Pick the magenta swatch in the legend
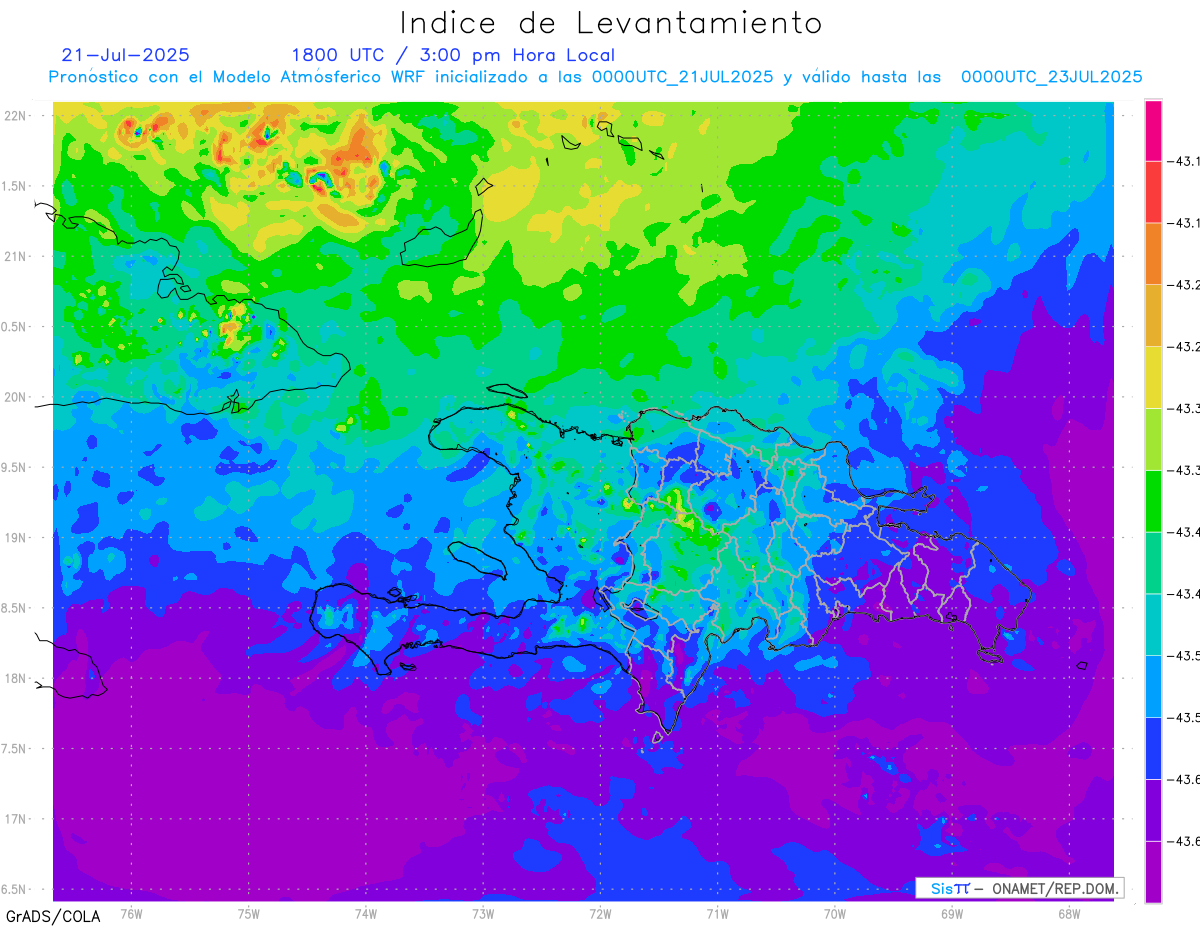Screen dimensions: 1200x927 point(1153,130)
